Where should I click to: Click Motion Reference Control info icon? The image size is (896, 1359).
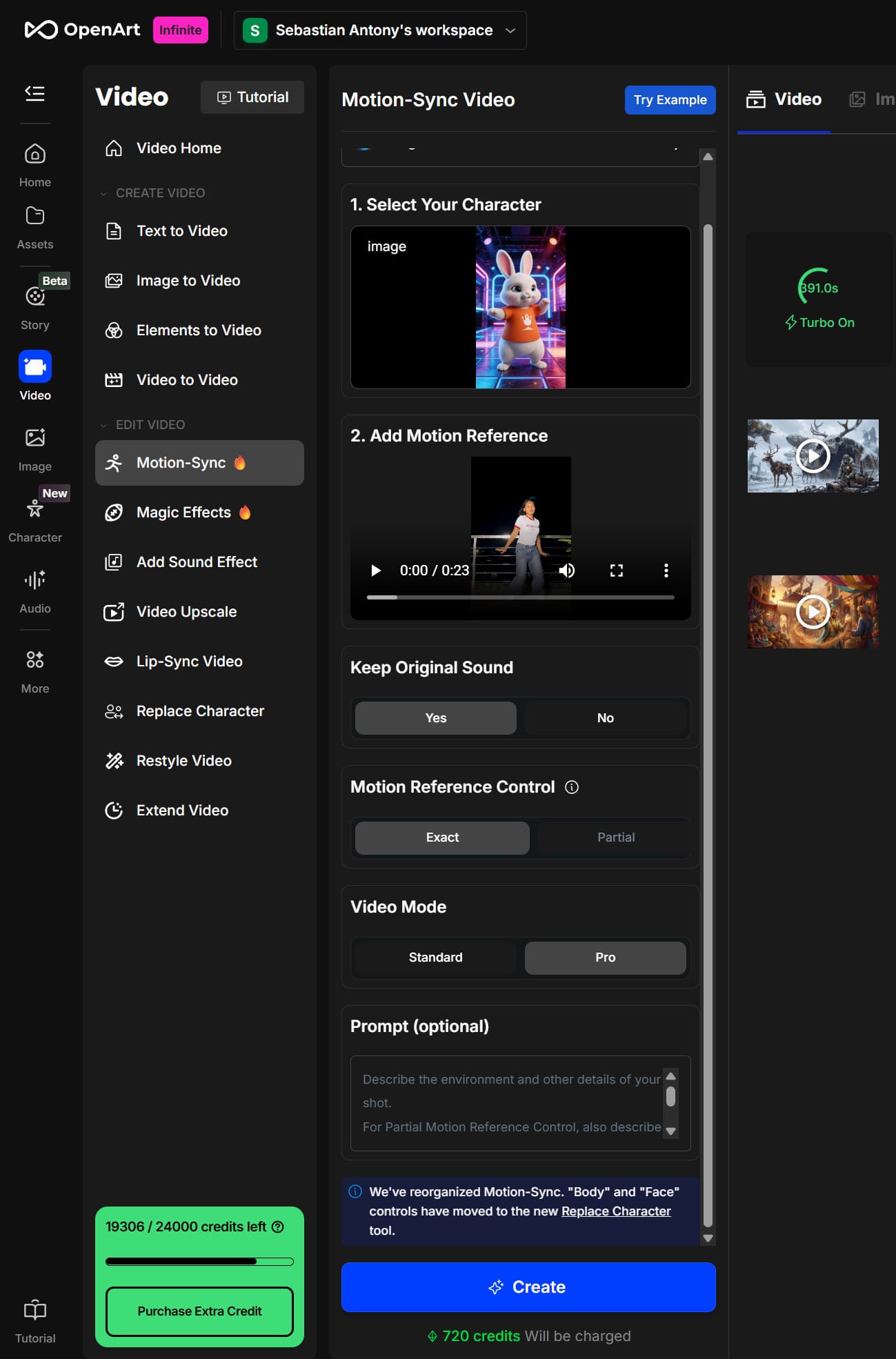pos(572,787)
